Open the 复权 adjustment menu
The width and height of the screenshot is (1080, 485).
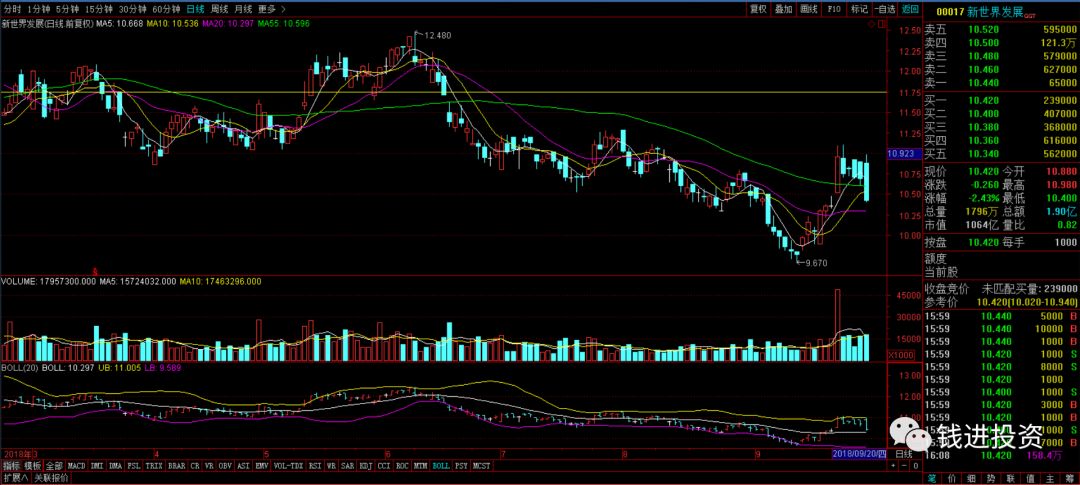(x=758, y=9)
